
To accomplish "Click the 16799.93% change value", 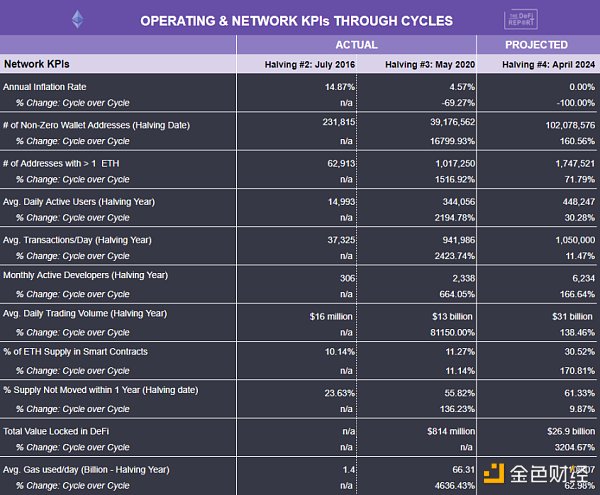I will point(452,141).
